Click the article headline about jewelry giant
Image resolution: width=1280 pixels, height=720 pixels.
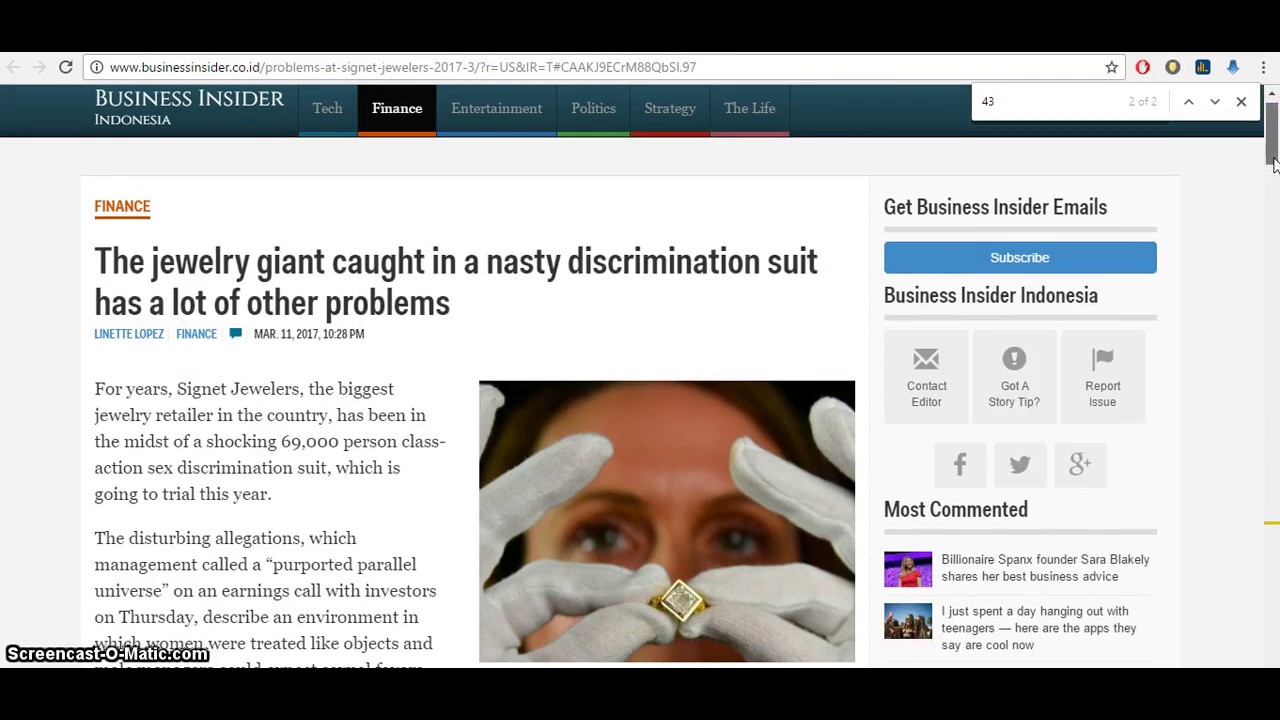point(456,282)
